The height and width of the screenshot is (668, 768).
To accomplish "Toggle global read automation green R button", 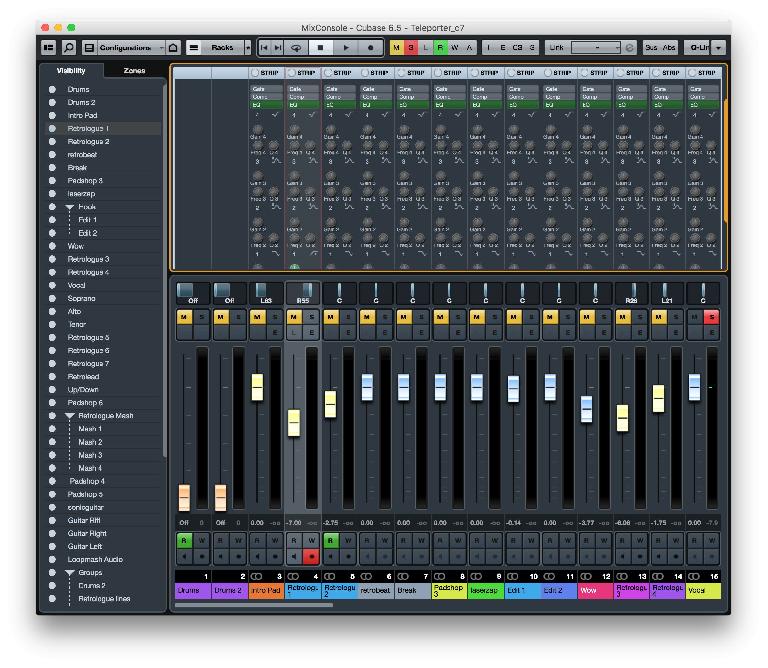I will tap(440, 48).
